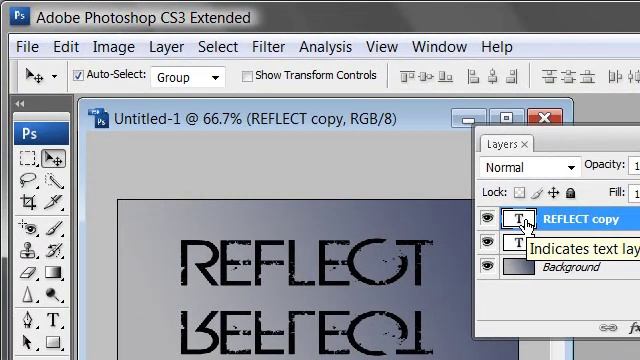Hide the Background layer

point(487,266)
